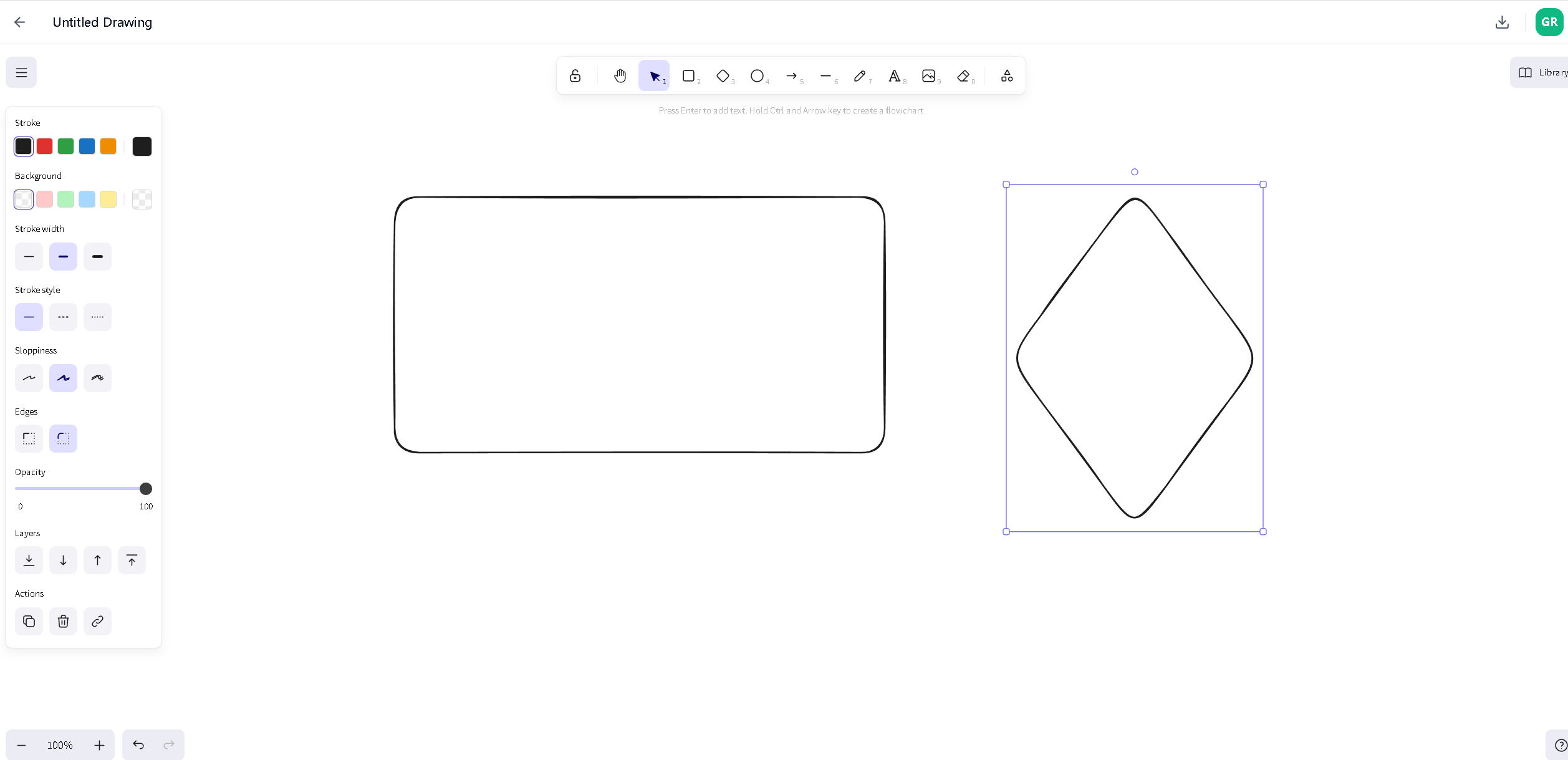Select the Diamond shape tool

pyautogui.click(x=723, y=76)
